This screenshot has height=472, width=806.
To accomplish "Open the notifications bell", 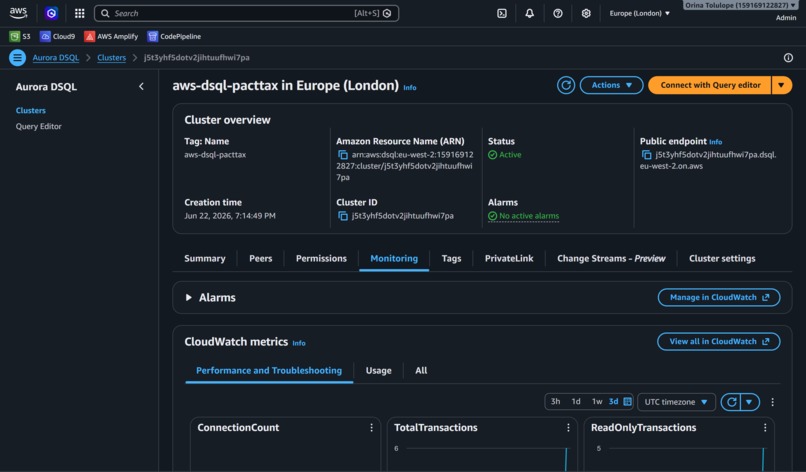I will (529, 13).
